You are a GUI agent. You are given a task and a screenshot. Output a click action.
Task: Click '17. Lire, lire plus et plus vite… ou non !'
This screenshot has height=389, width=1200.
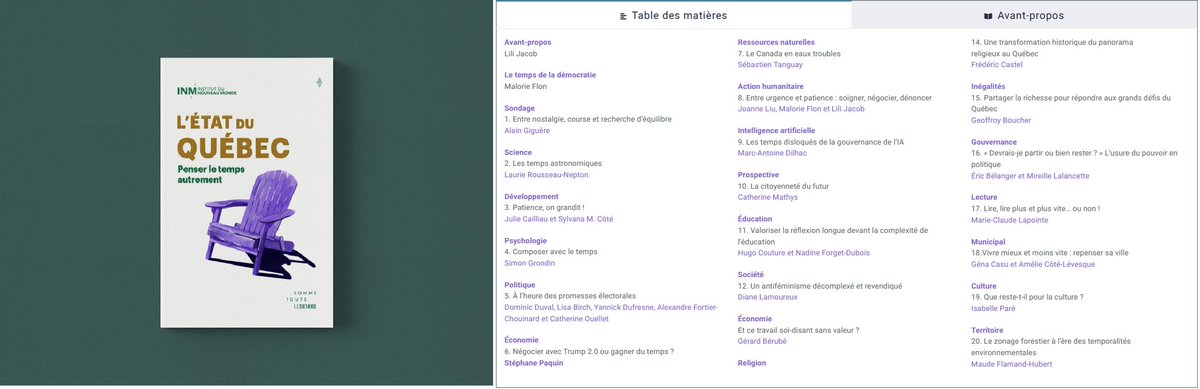(x=1035, y=208)
